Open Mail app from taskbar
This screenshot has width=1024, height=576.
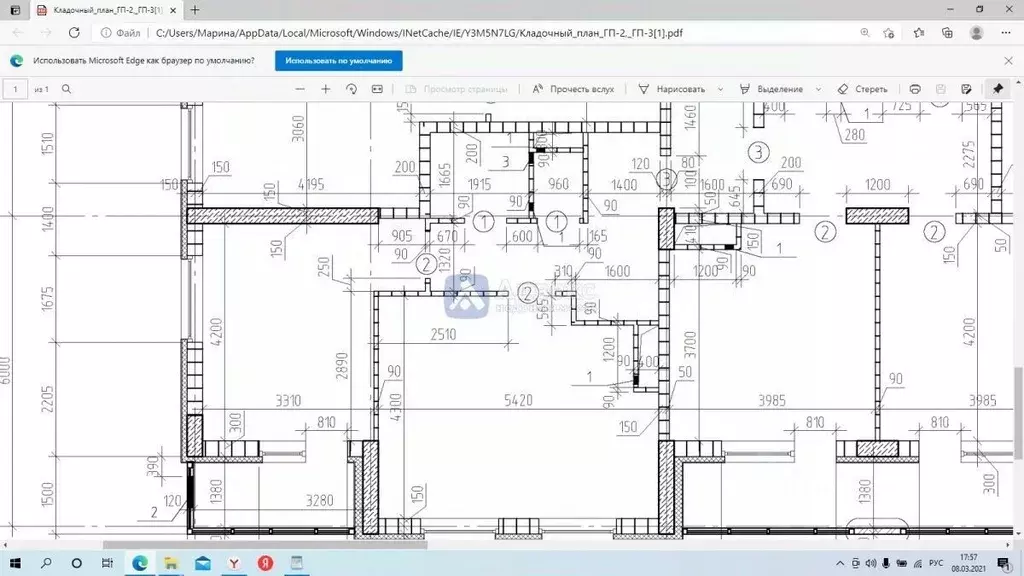202,563
